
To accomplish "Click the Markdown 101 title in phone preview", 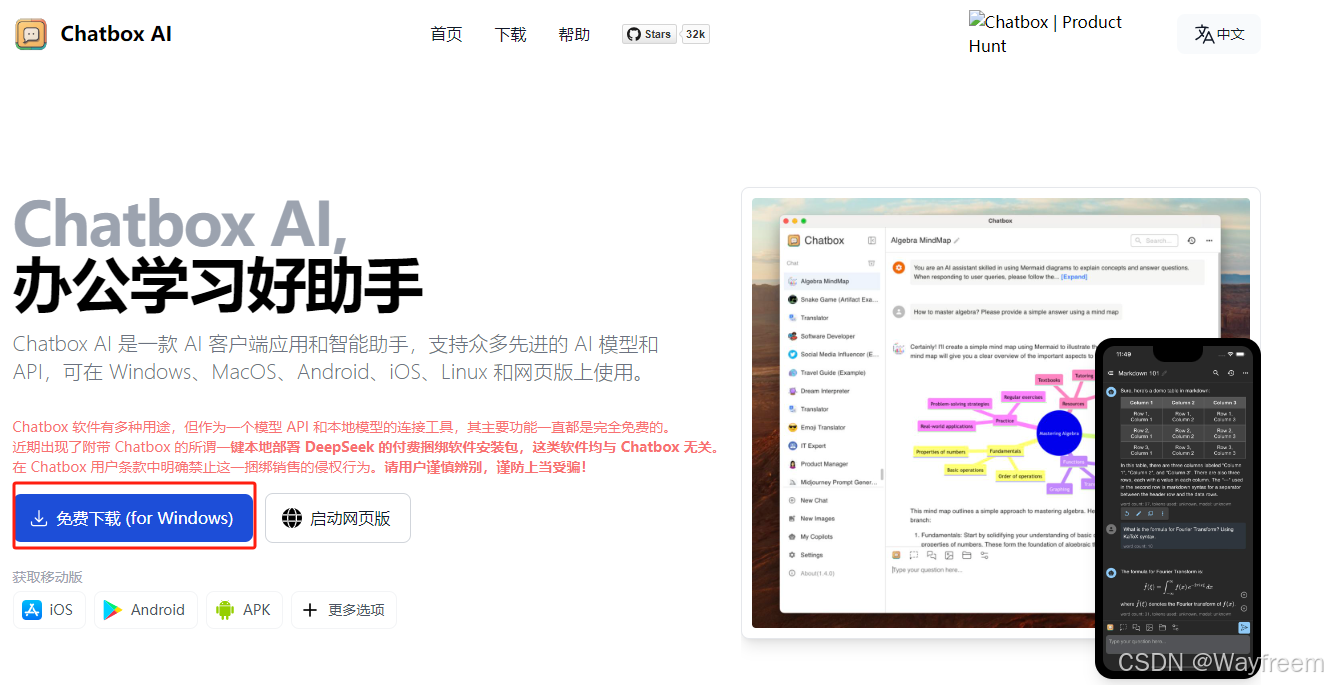I will pyautogui.click(x=1139, y=372).
